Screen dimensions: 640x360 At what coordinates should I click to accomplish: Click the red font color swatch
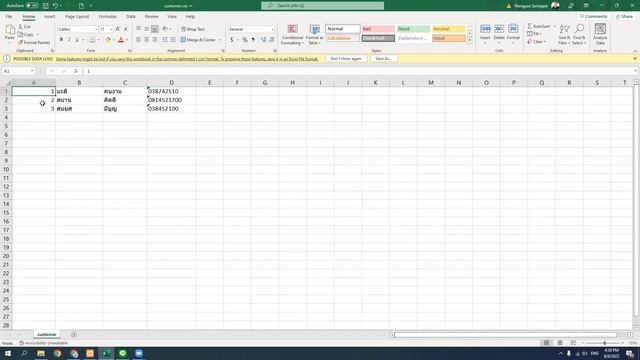pos(121,40)
